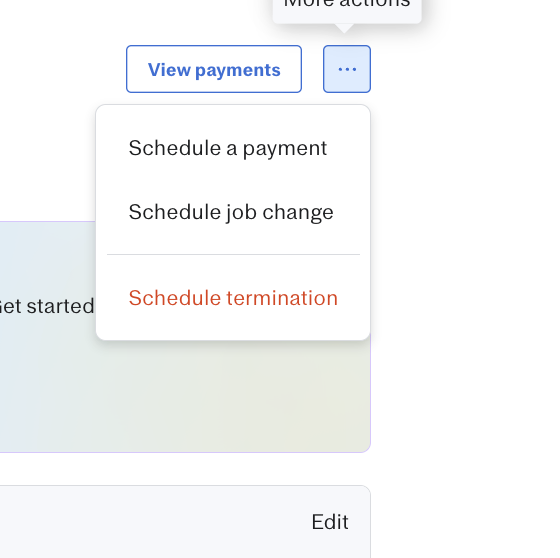Viewport: 560px width, 558px height.
Task: Toggle the highlighted ellipsis menu button
Action: point(347,69)
